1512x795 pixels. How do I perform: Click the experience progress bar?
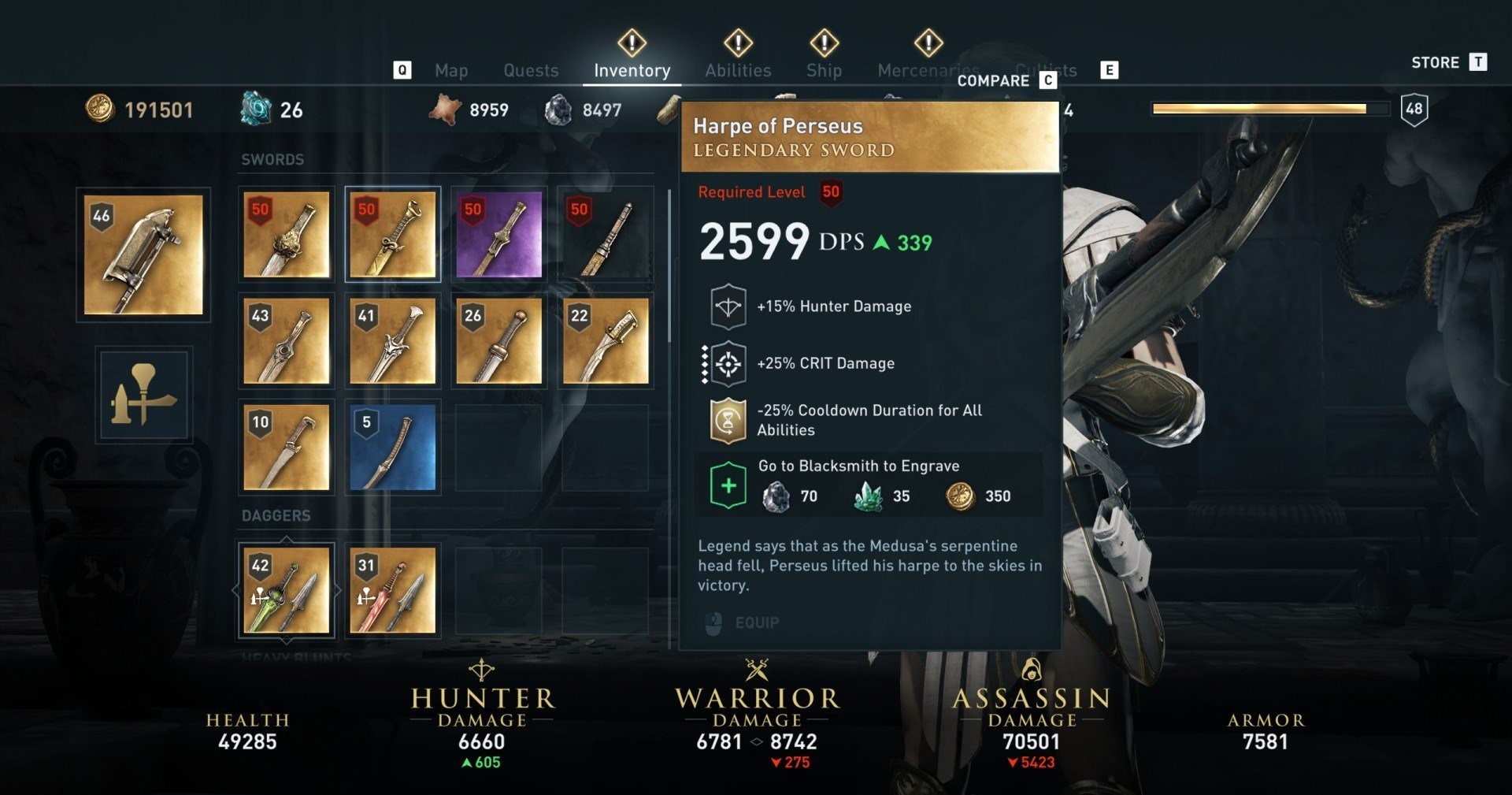point(1270,109)
